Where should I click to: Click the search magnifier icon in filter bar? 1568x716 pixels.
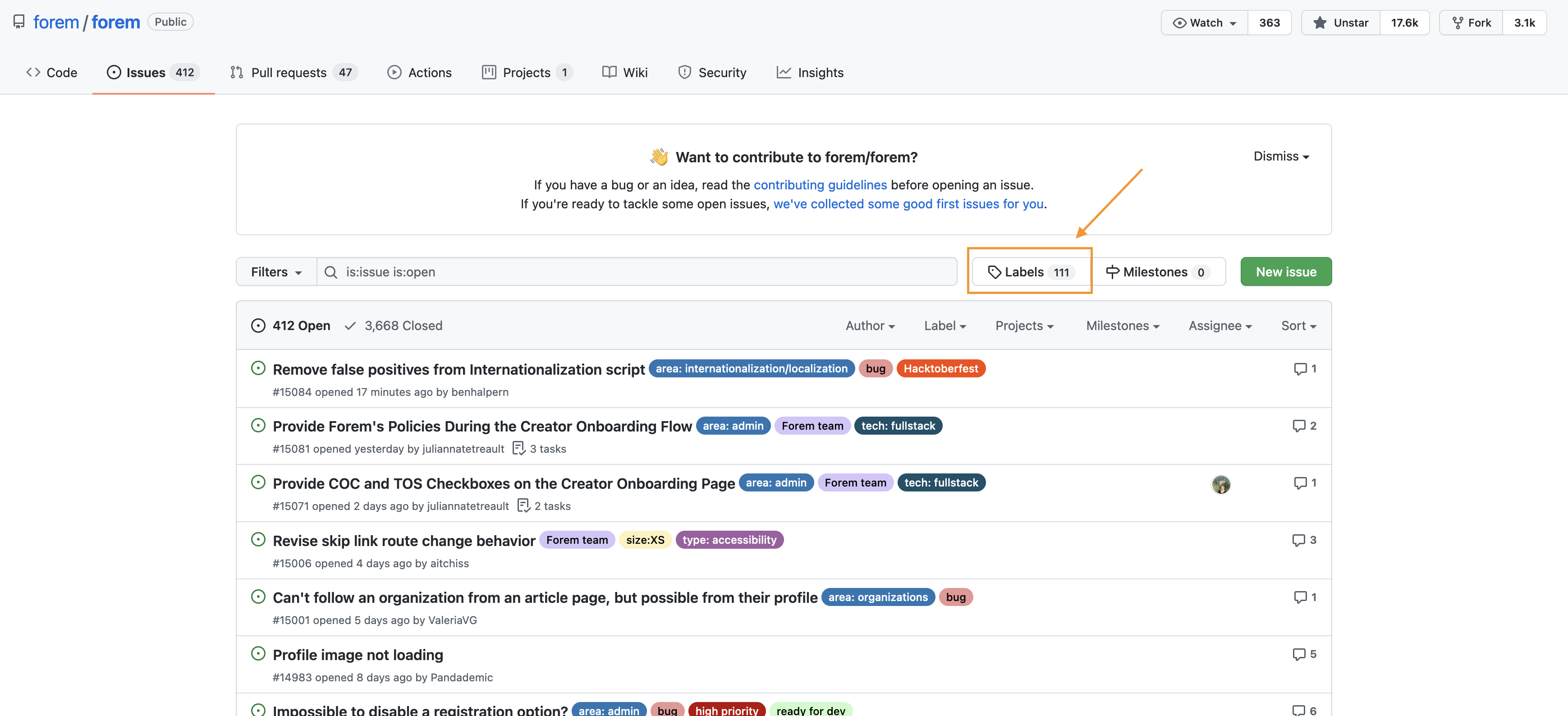(x=330, y=272)
